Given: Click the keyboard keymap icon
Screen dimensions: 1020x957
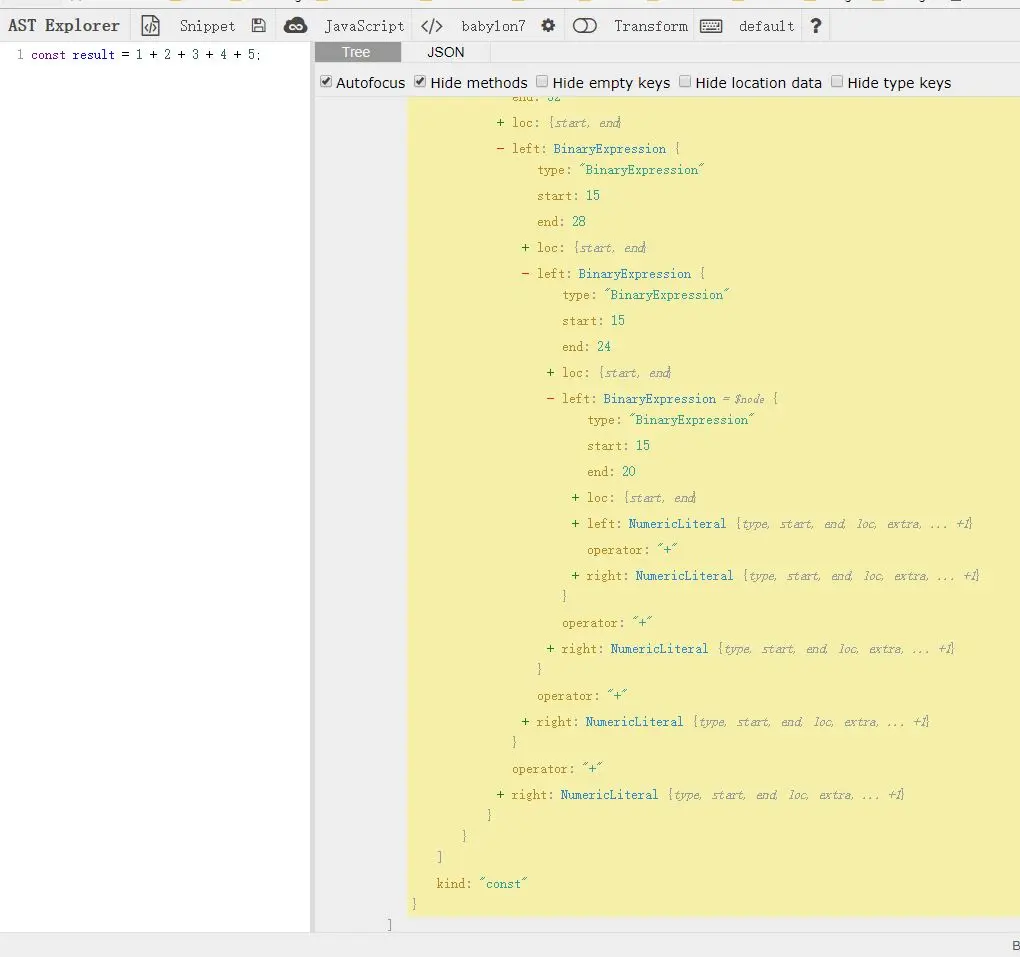Looking at the screenshot, I should [711, 26].
